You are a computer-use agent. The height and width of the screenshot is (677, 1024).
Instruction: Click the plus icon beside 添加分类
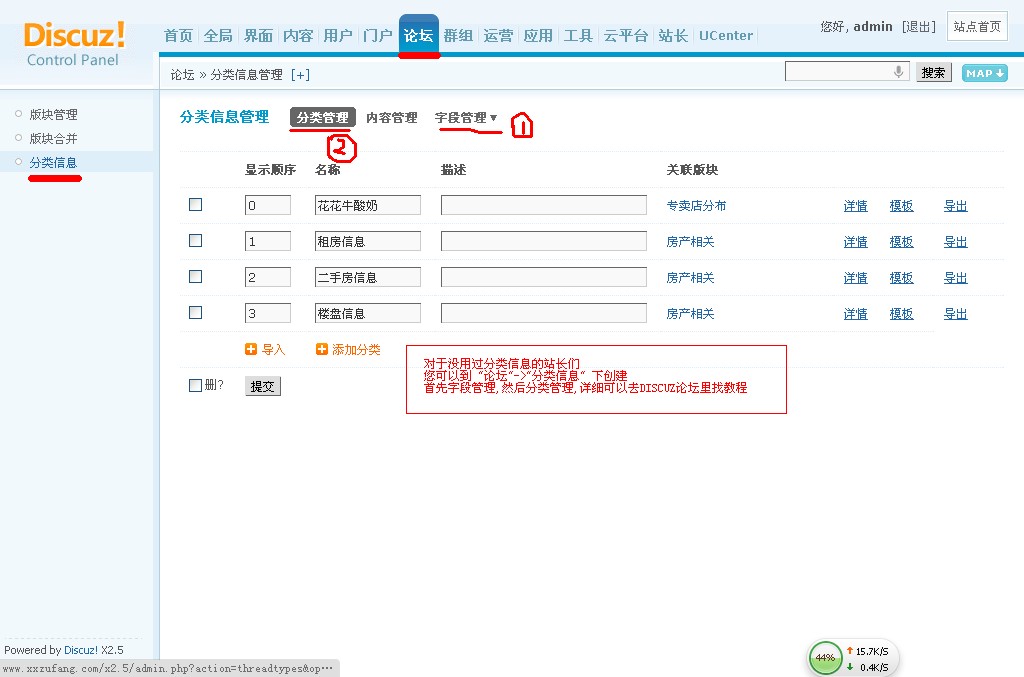tap(322, 350)
